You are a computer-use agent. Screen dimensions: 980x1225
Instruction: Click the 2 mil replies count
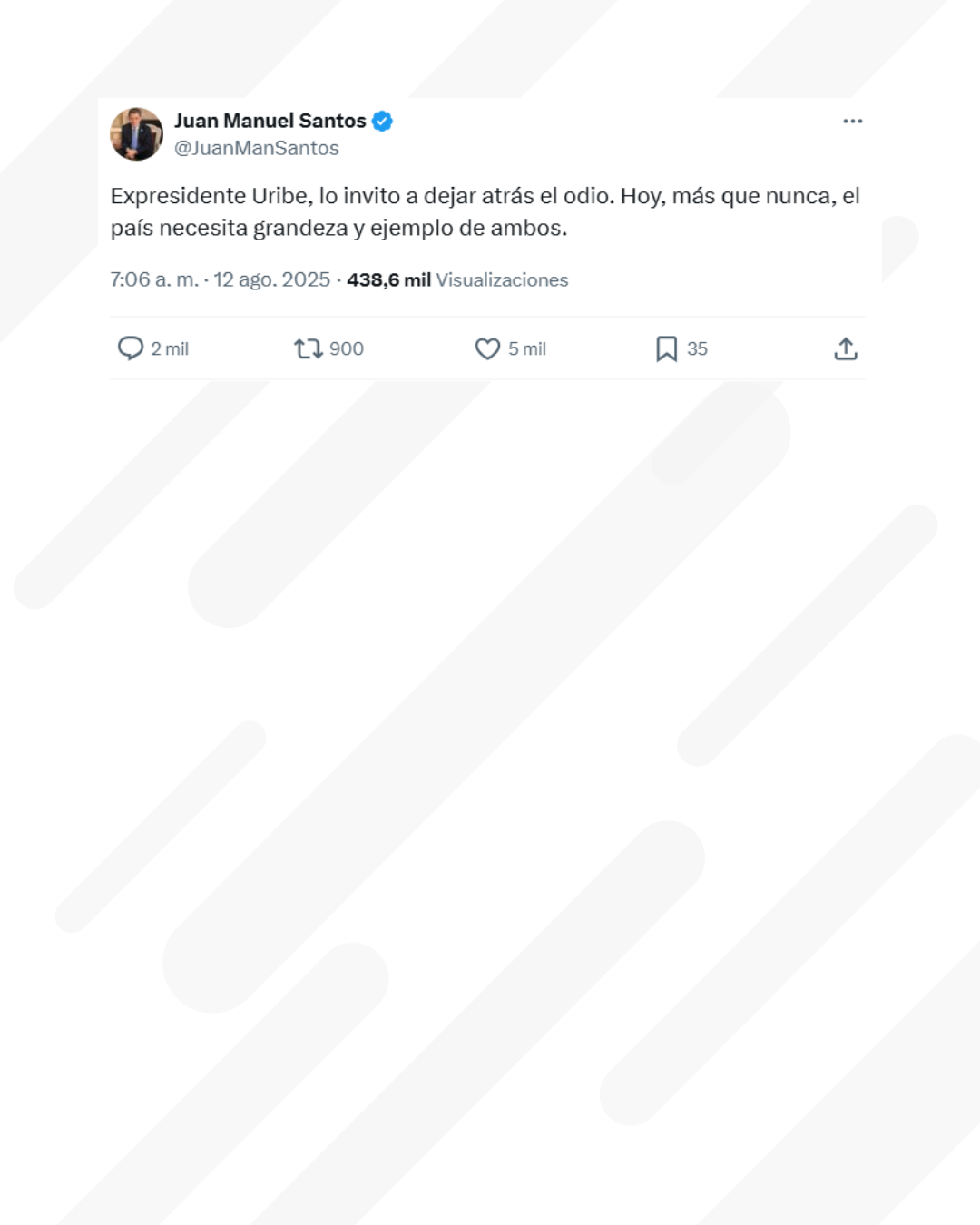tap(170, 348)
